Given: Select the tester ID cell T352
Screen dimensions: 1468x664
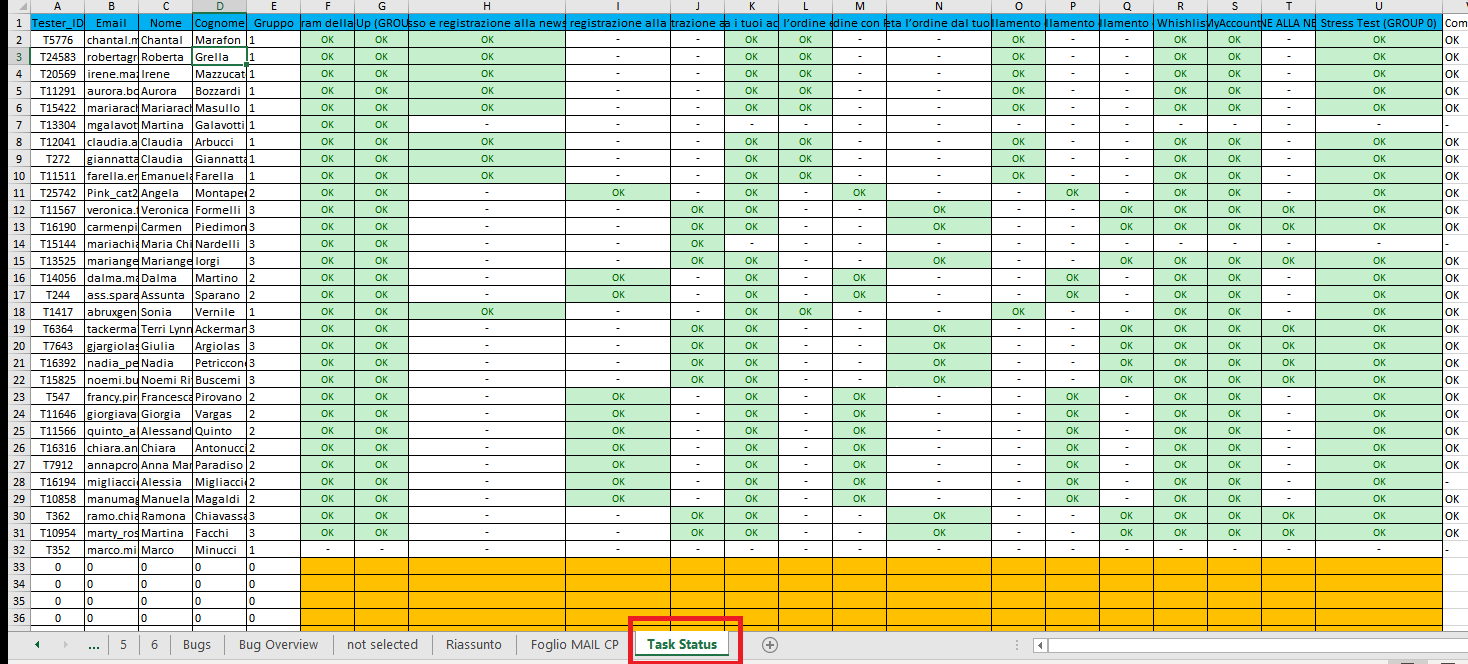Looking at the screenshot, I should click(x=57, y=549).
